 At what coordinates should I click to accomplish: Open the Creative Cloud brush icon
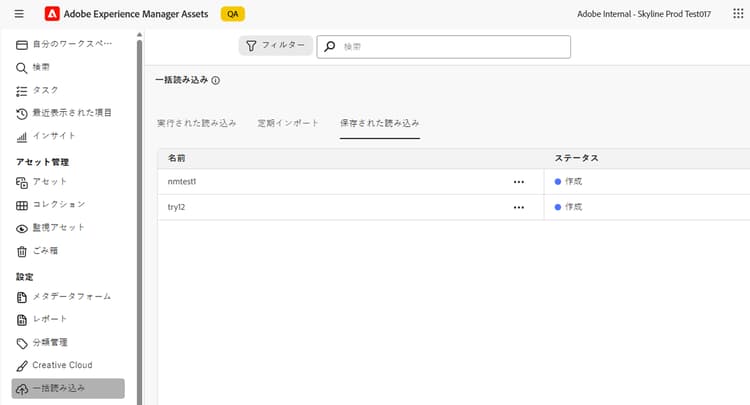point(22,366)
